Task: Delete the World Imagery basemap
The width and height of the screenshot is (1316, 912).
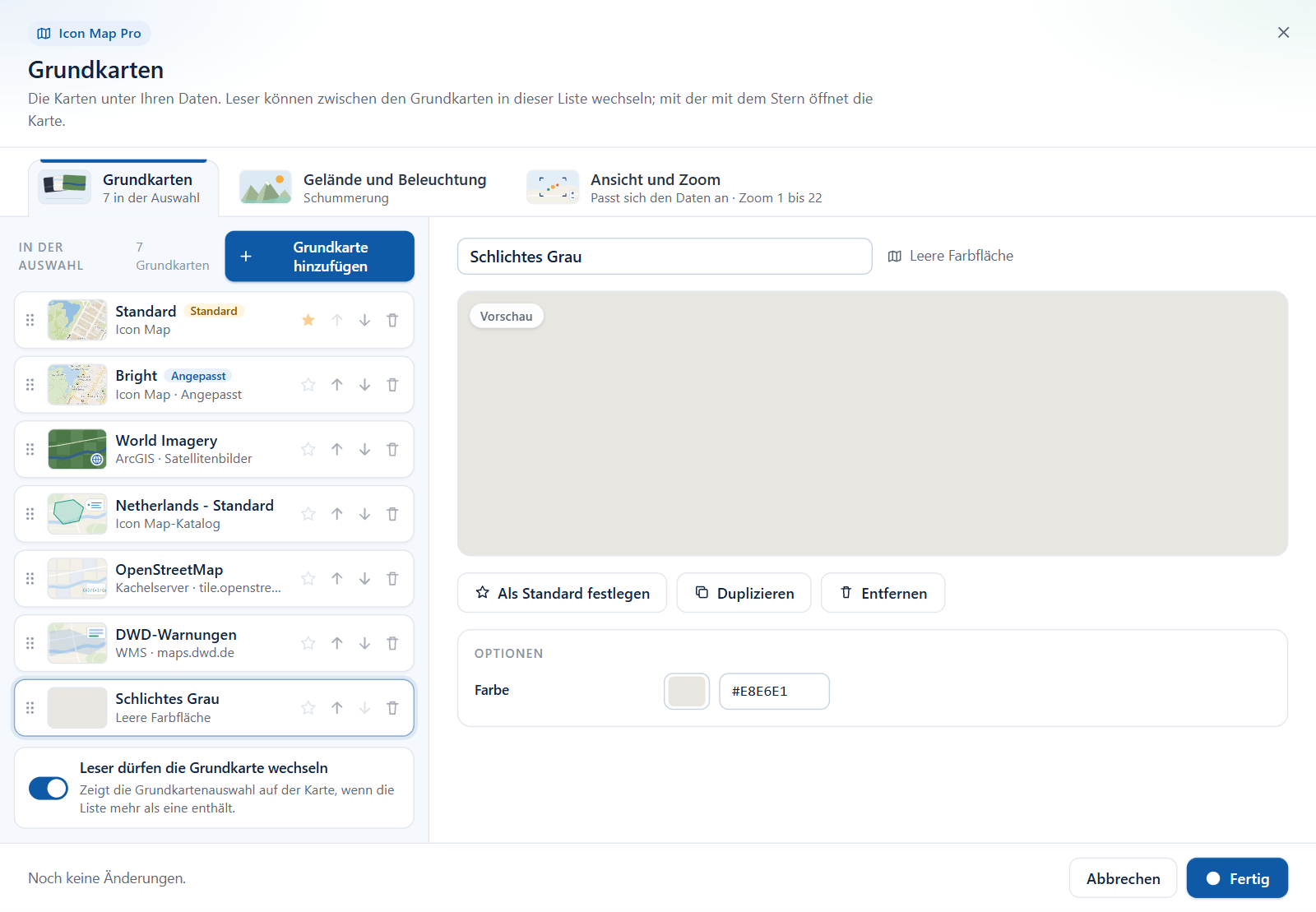Action: (x=392, y=449)
